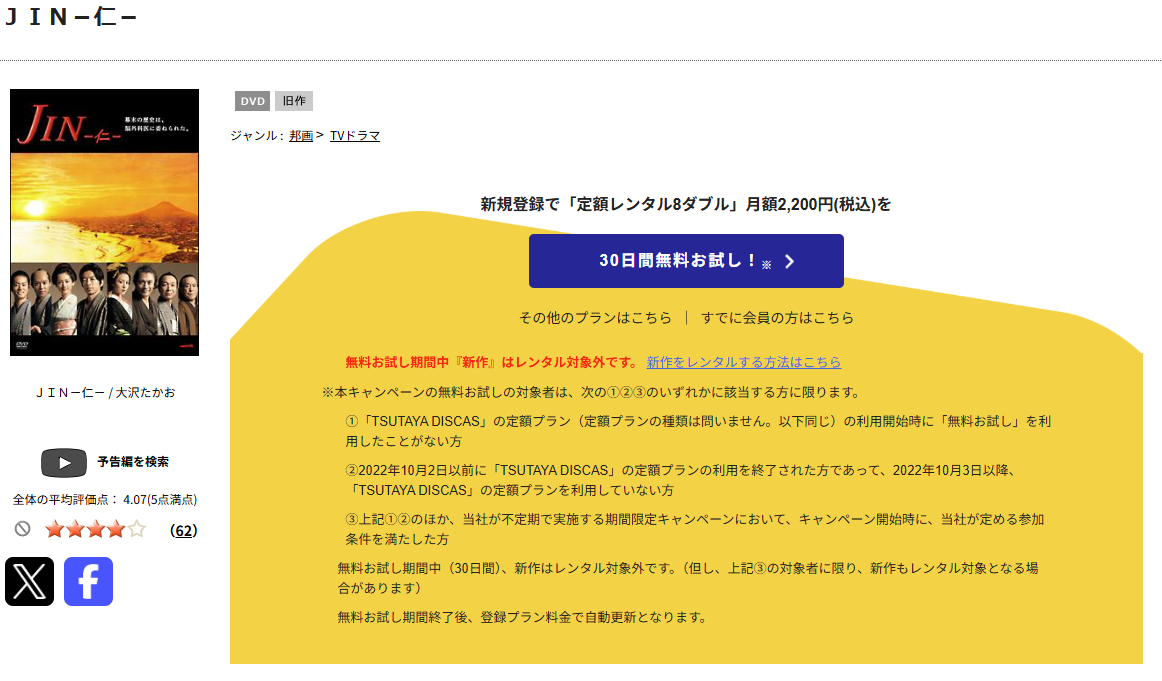1162x681 pixels.
Task: Click the JIN-仁- page title heading
Action: [x=71, y=16]
